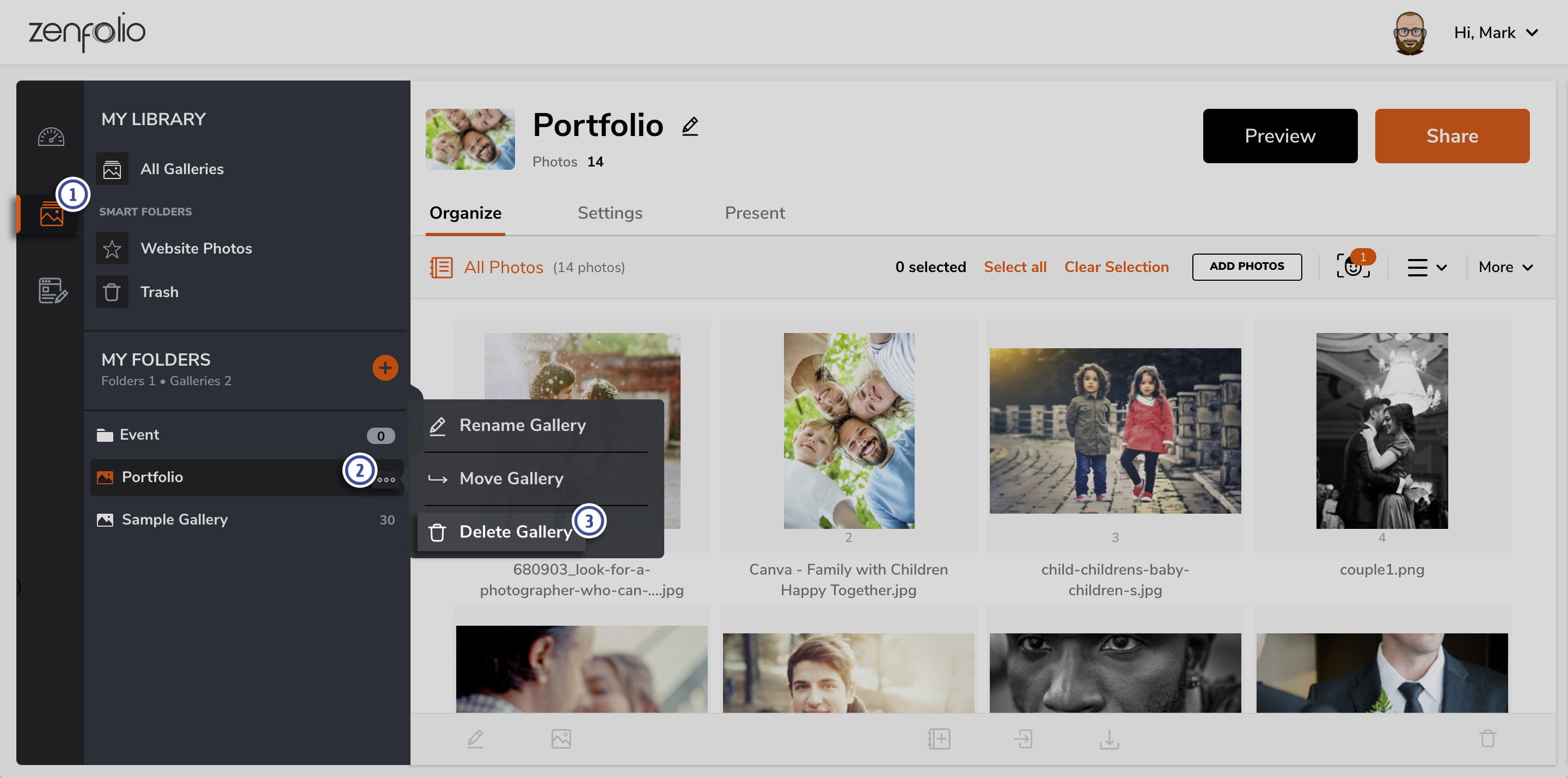Open the Event folder
The image size is (1568, 777).
[139, 435]
